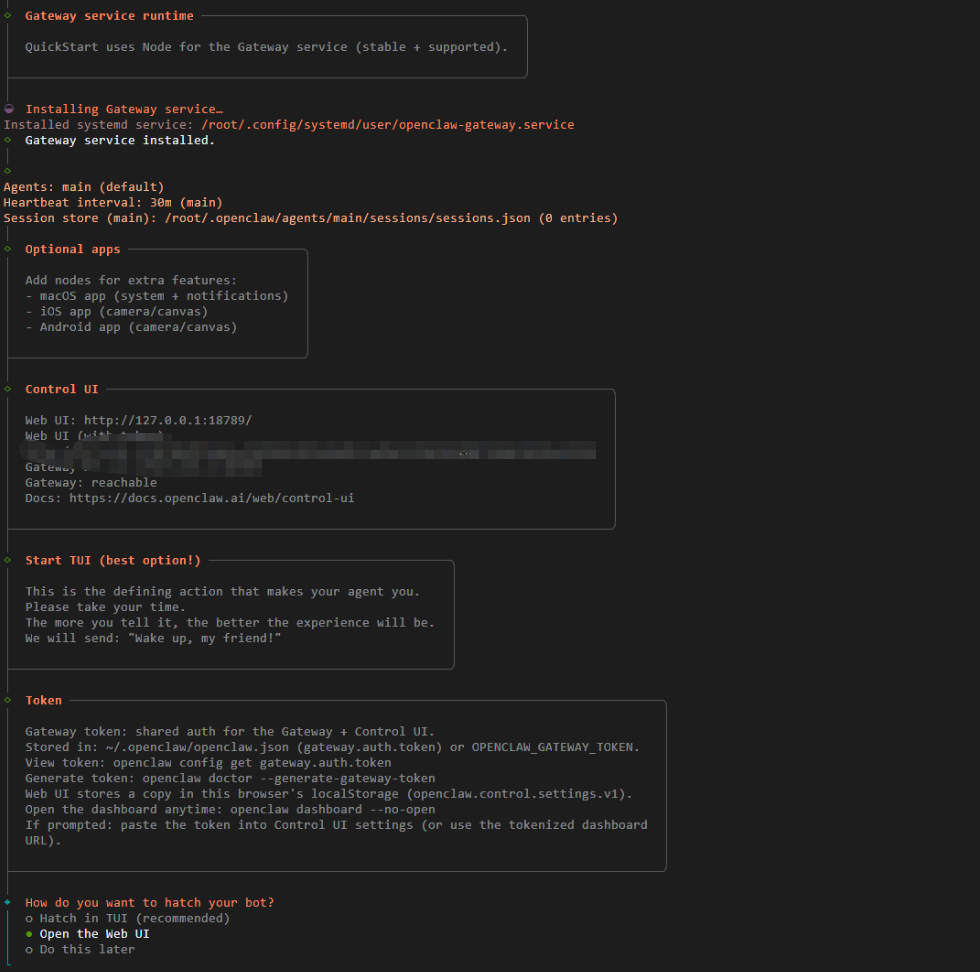The image size is (980, 972).
Task: Click 'Open the dashboard anytime' command line
Action: pos(230,809)
